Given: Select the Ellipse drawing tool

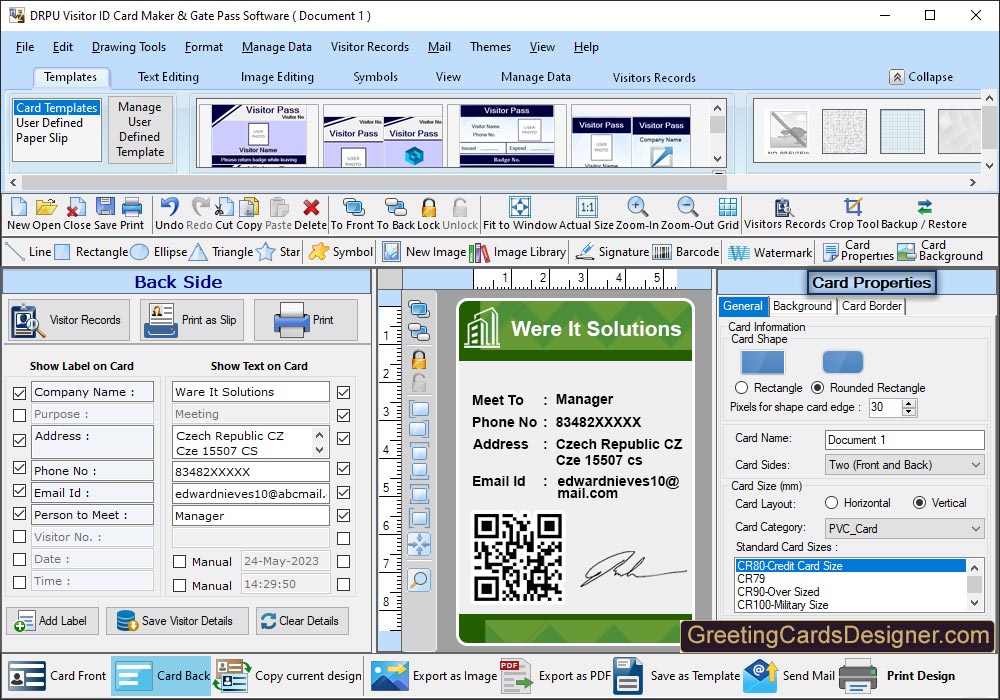Looking at the screenshot, I should point(159,252).
